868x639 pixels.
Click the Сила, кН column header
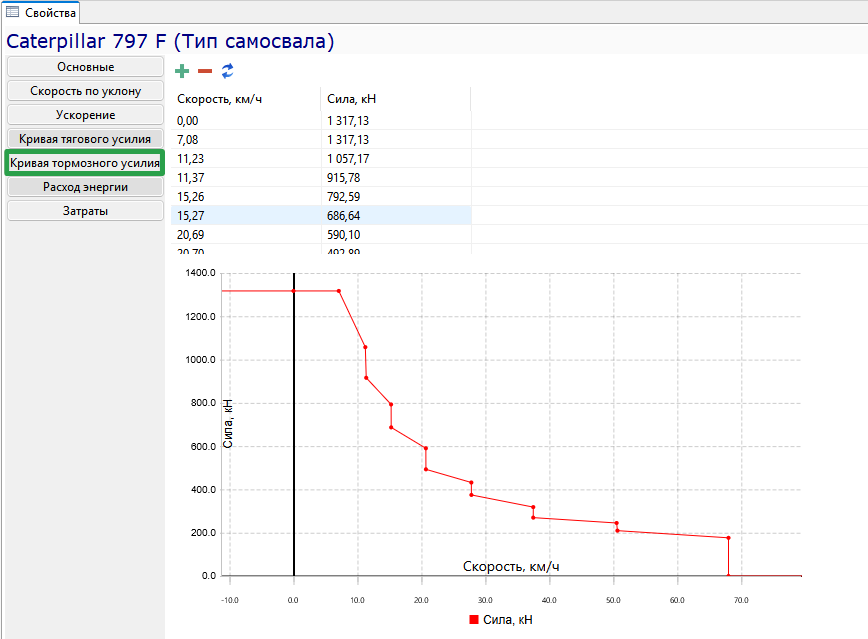coord(395,99)
